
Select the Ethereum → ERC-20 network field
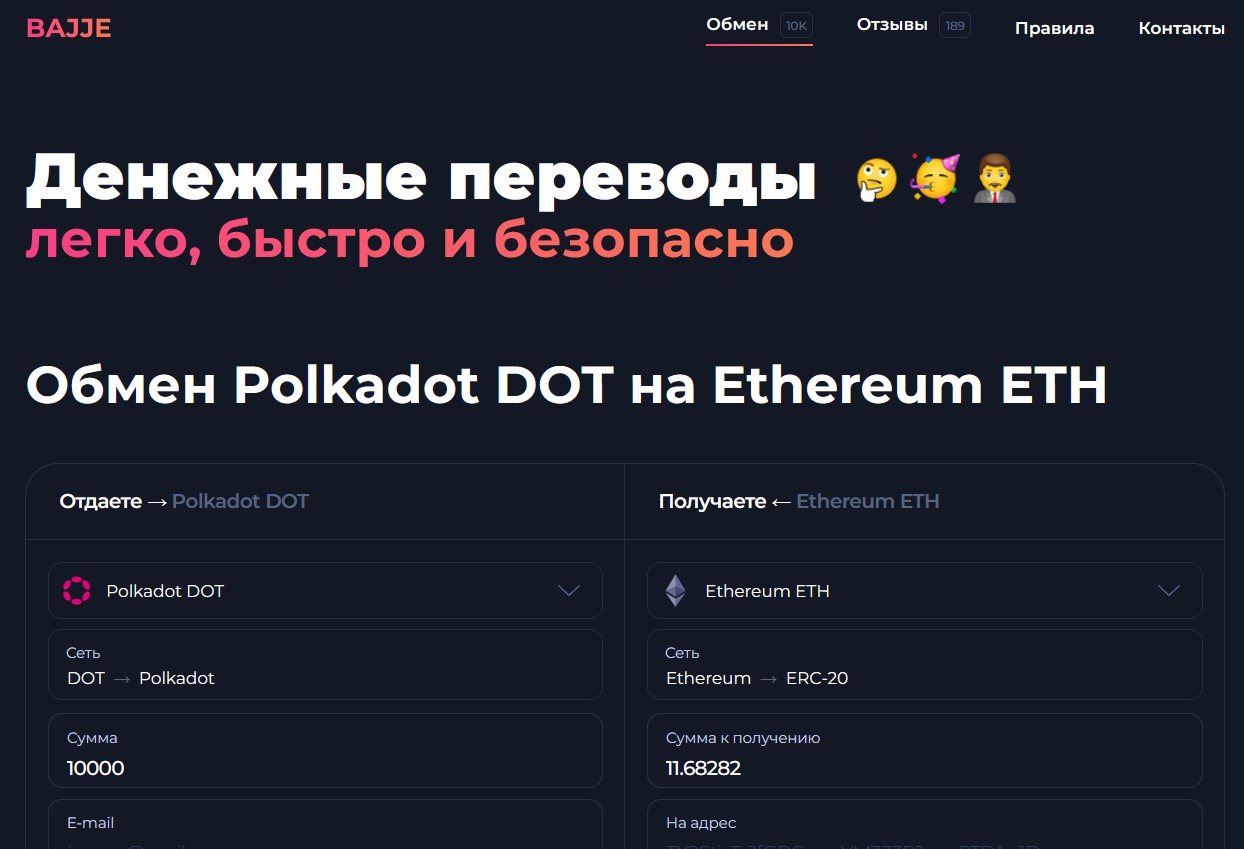(x=924, y=665)
